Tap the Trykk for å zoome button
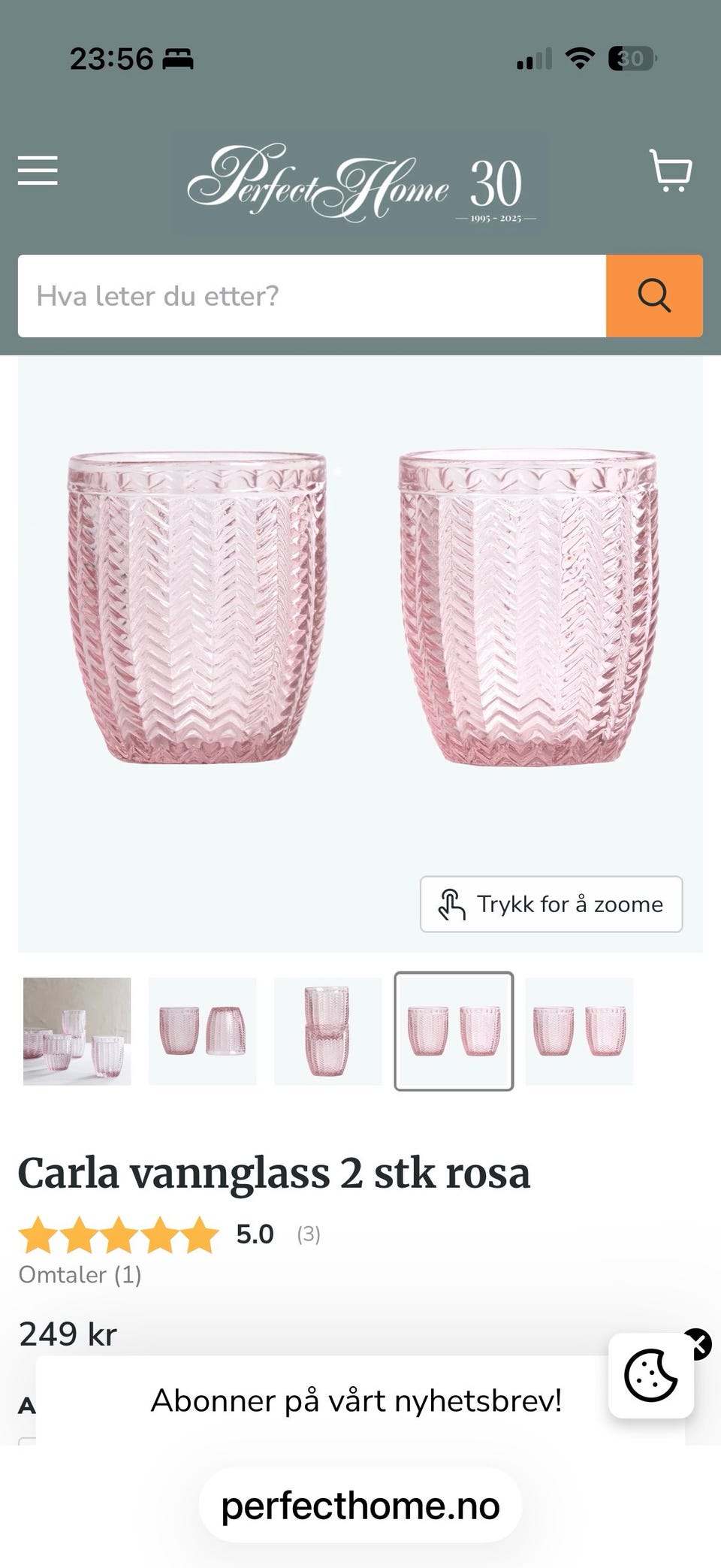 pyautogui.click(x=551, y=904)
